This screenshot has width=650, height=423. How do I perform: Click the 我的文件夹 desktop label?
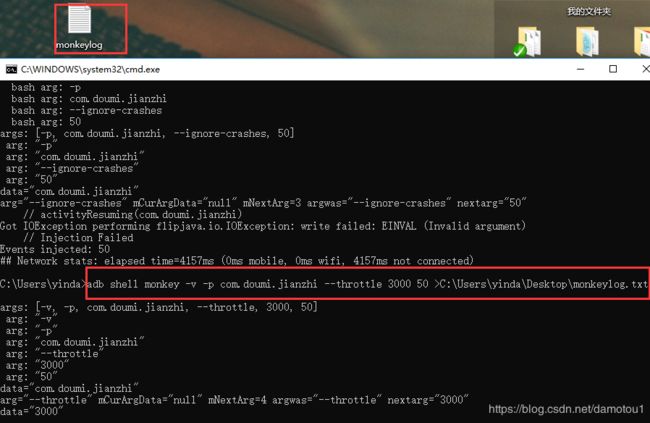point(589,11)
